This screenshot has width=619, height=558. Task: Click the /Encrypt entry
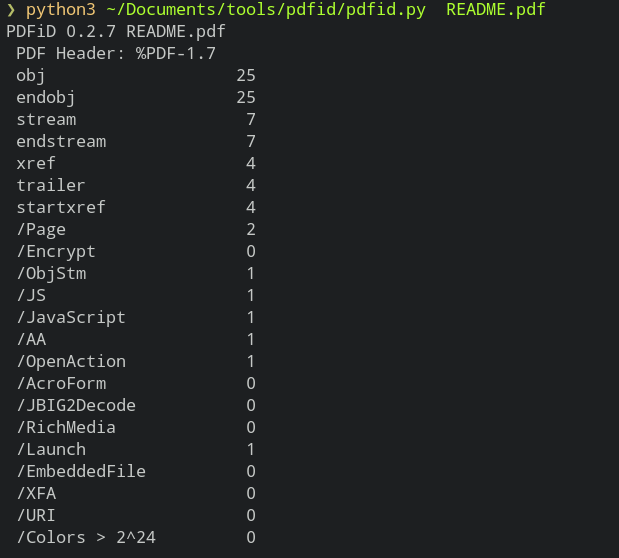tap(136, 252)
